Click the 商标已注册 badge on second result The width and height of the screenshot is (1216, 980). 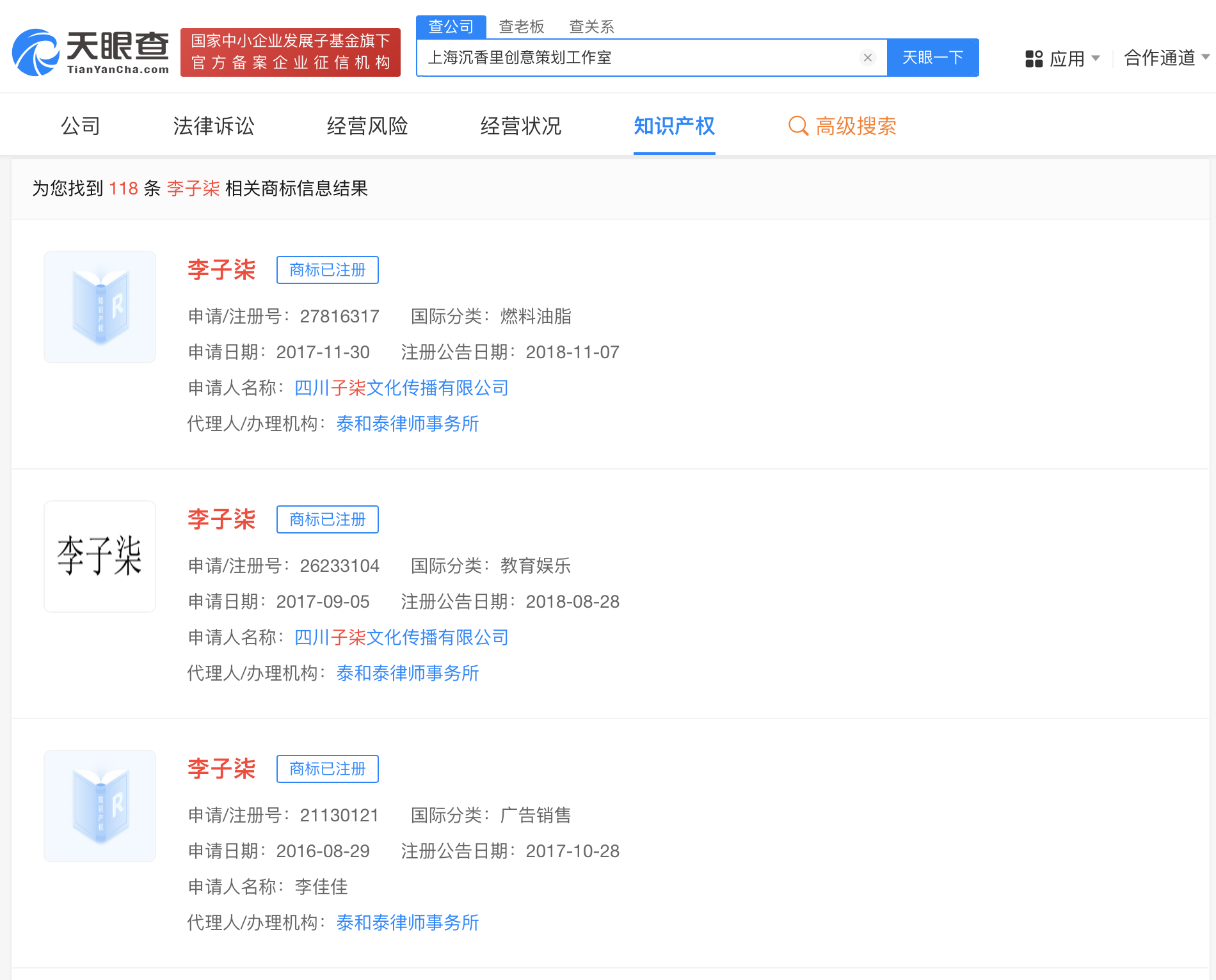click(327, 519)
